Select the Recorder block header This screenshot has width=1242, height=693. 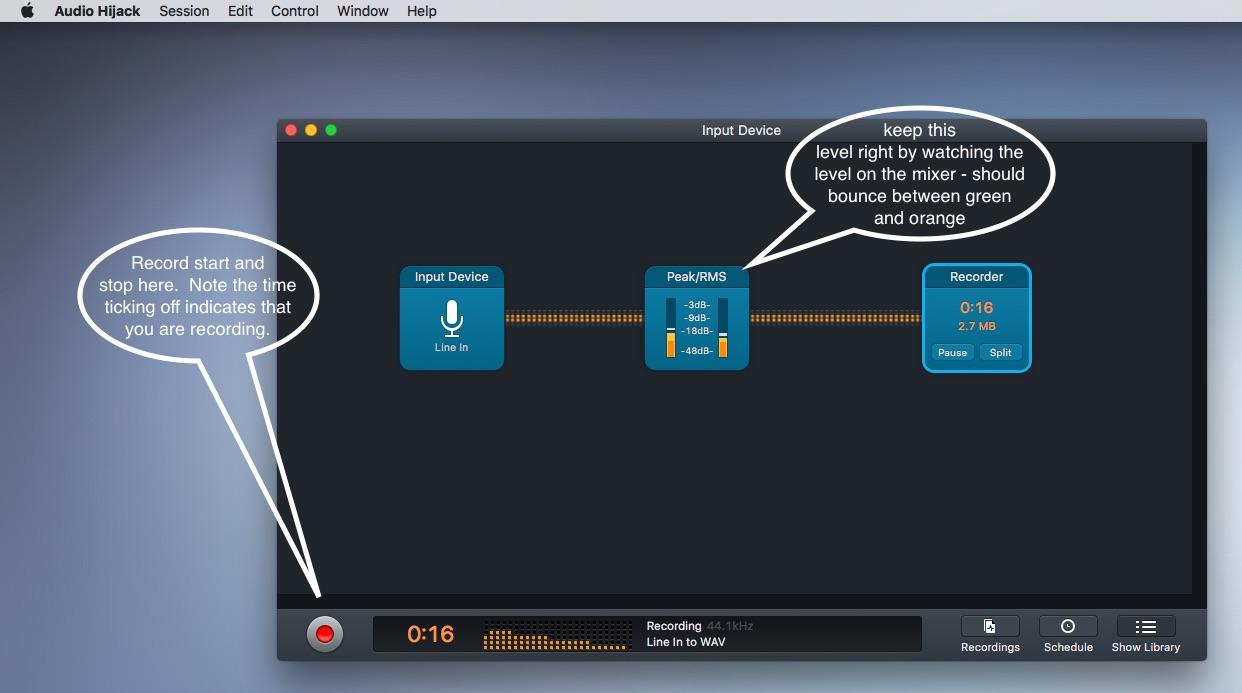pyautogui.click(x=976, y=277)
